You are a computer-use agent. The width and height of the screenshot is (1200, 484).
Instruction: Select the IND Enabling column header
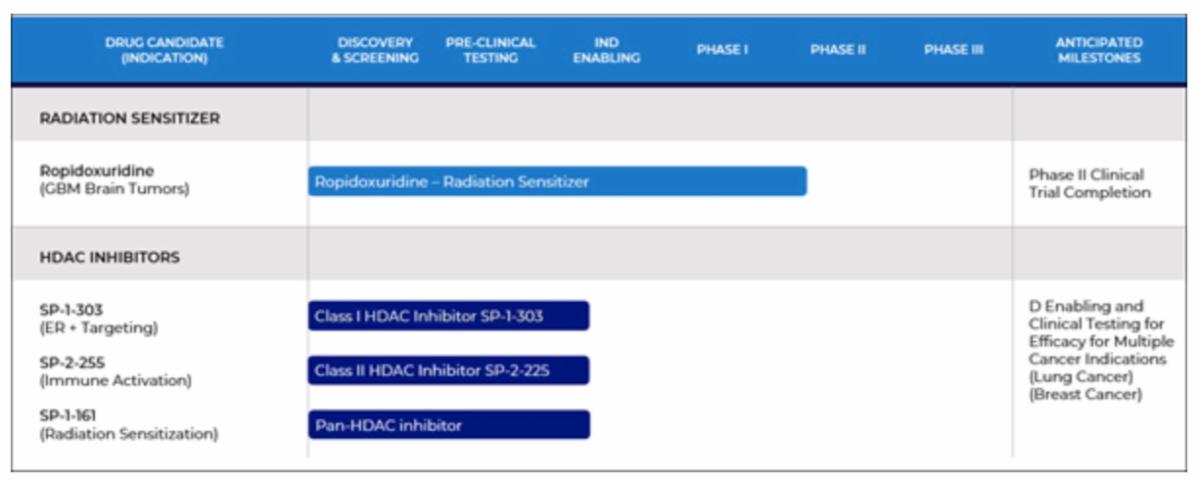[606, 50]
